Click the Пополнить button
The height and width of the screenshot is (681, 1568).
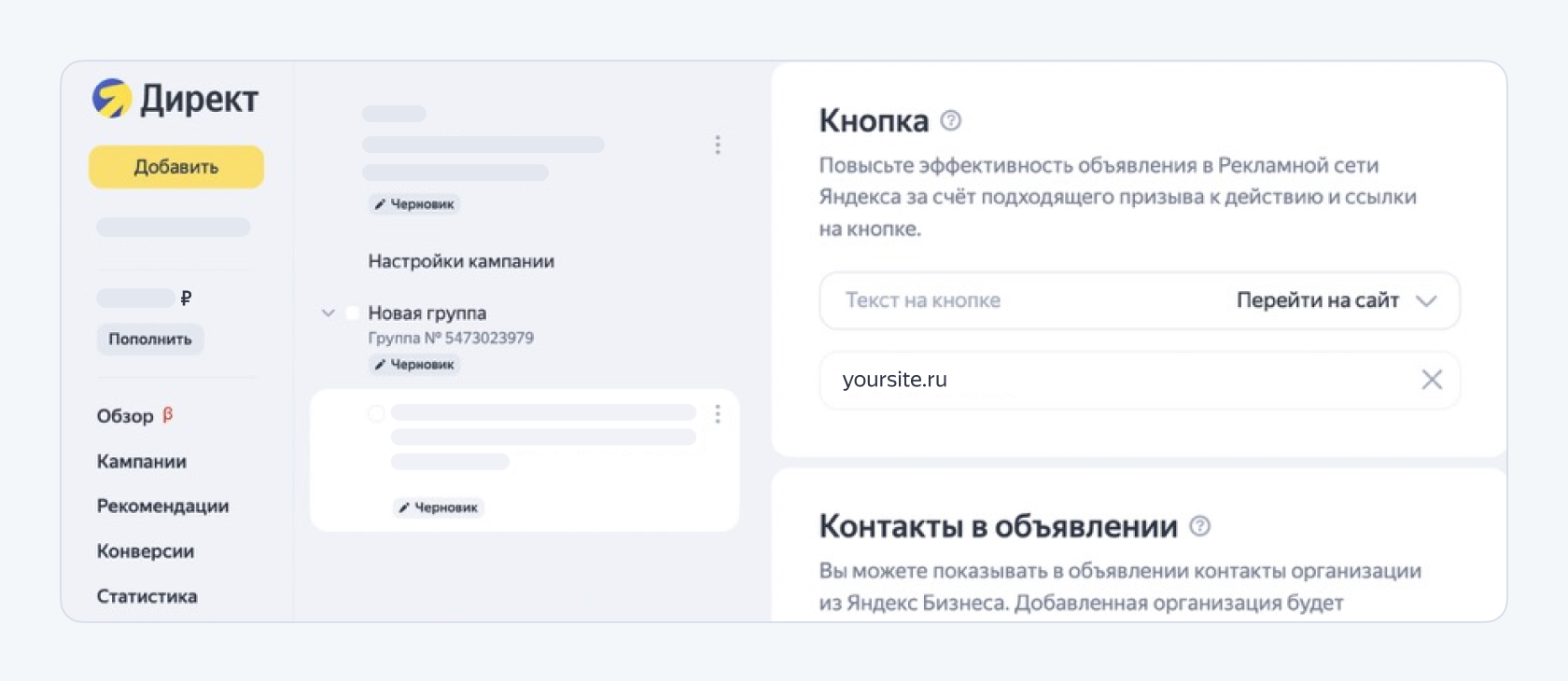[149, 339]
